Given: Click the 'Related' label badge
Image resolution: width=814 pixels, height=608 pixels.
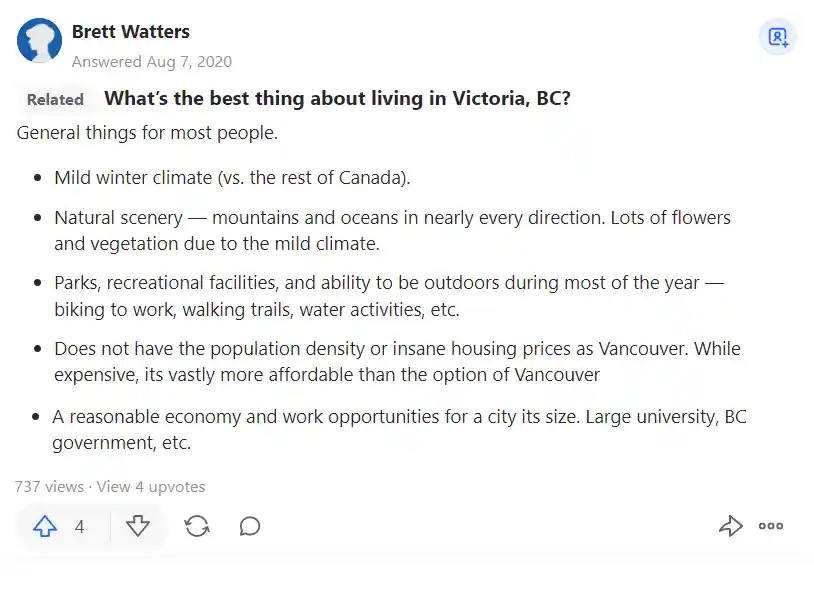Looking at the screenshot, I should [55, 99].
